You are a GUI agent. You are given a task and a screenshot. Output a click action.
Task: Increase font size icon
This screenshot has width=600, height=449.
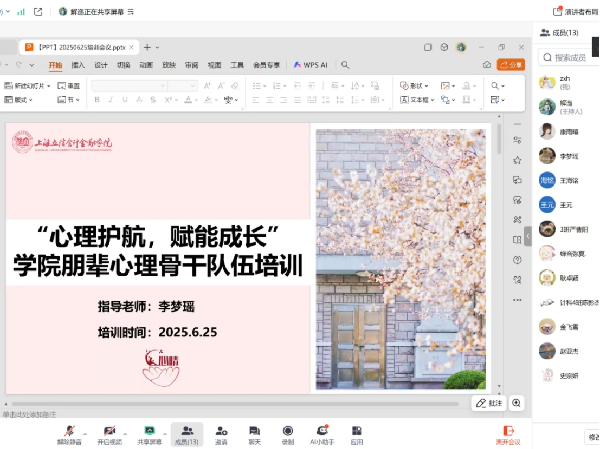click(207, 86)
